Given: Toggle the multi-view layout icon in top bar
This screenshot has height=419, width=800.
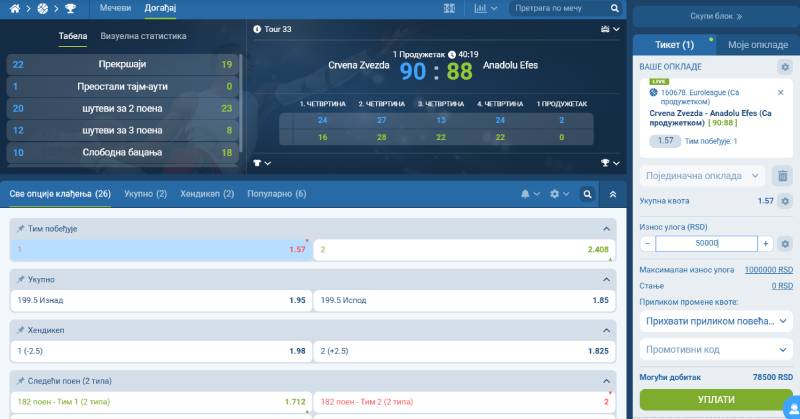Looking at the screenshot, I should (449, 8).
